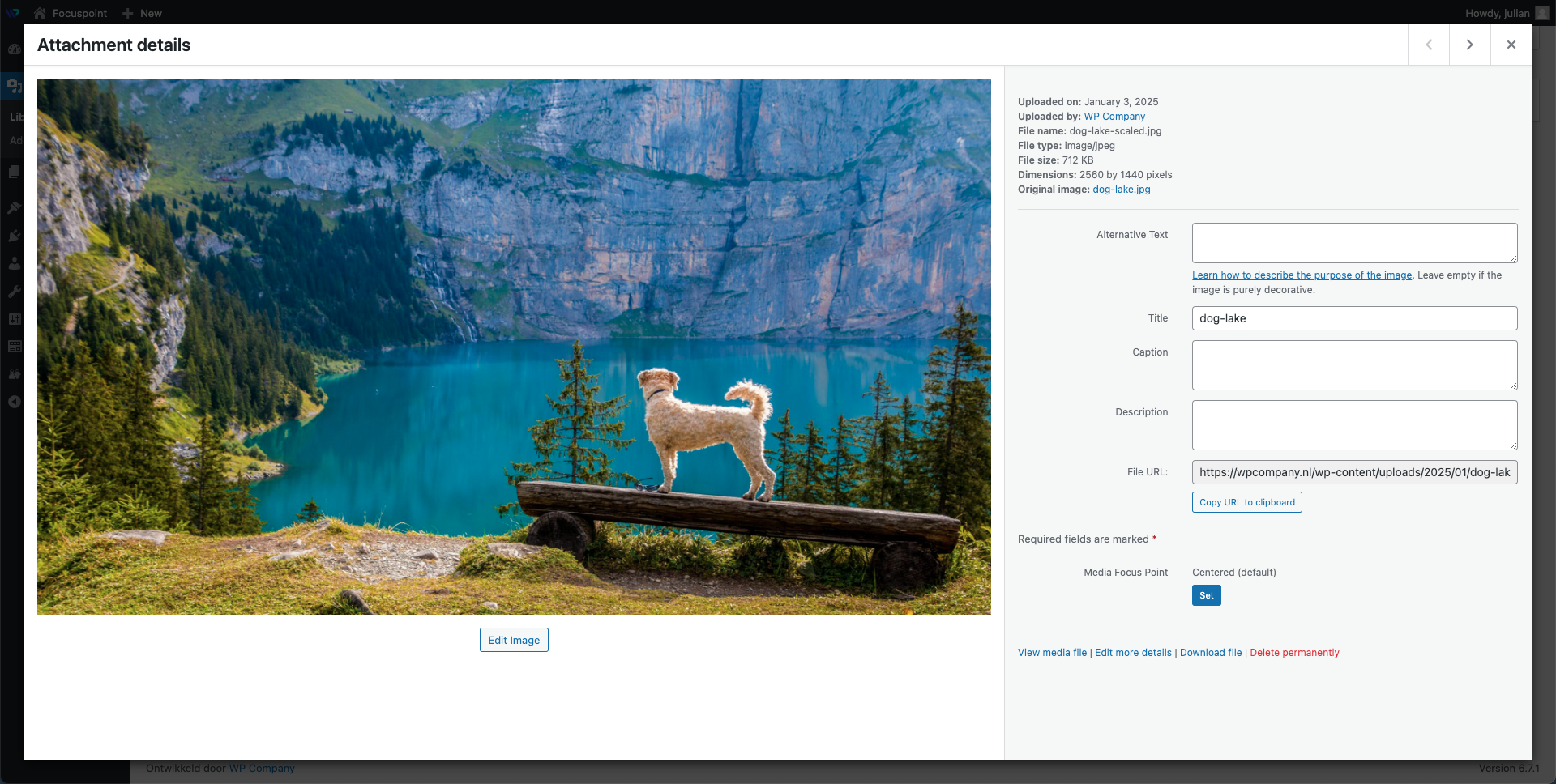
Task: Click the WP Company link in the footer
Action: pyautogui.click(x=262, y=769)
